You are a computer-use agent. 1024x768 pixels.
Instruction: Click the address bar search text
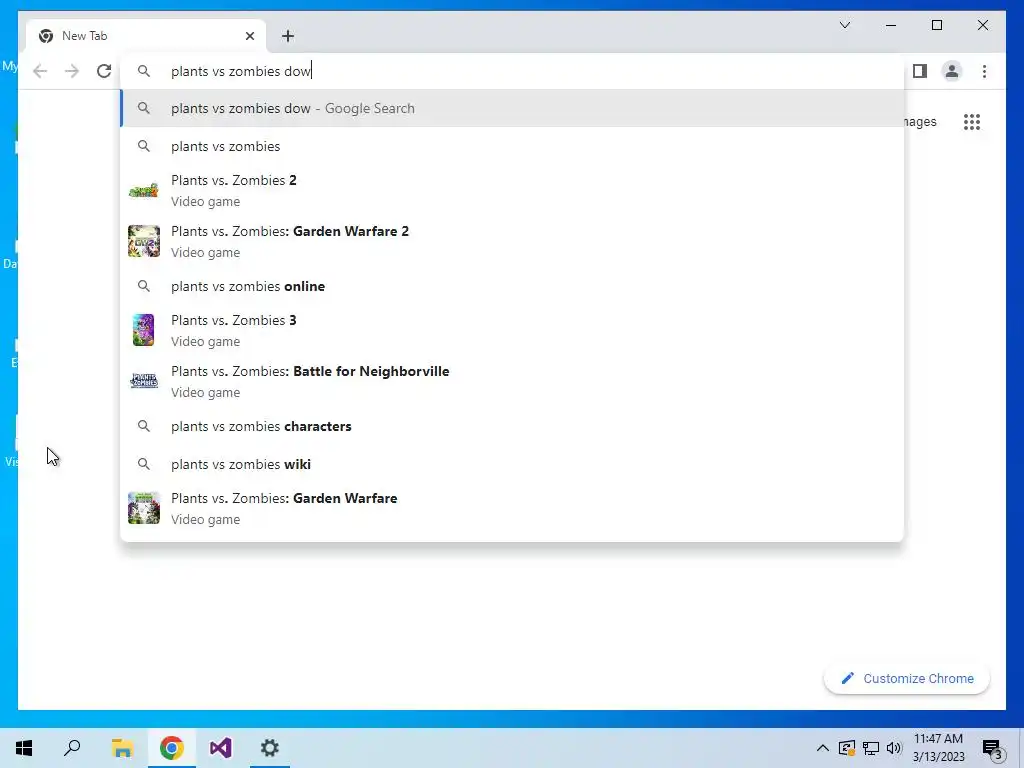click(x=240, y=71)
